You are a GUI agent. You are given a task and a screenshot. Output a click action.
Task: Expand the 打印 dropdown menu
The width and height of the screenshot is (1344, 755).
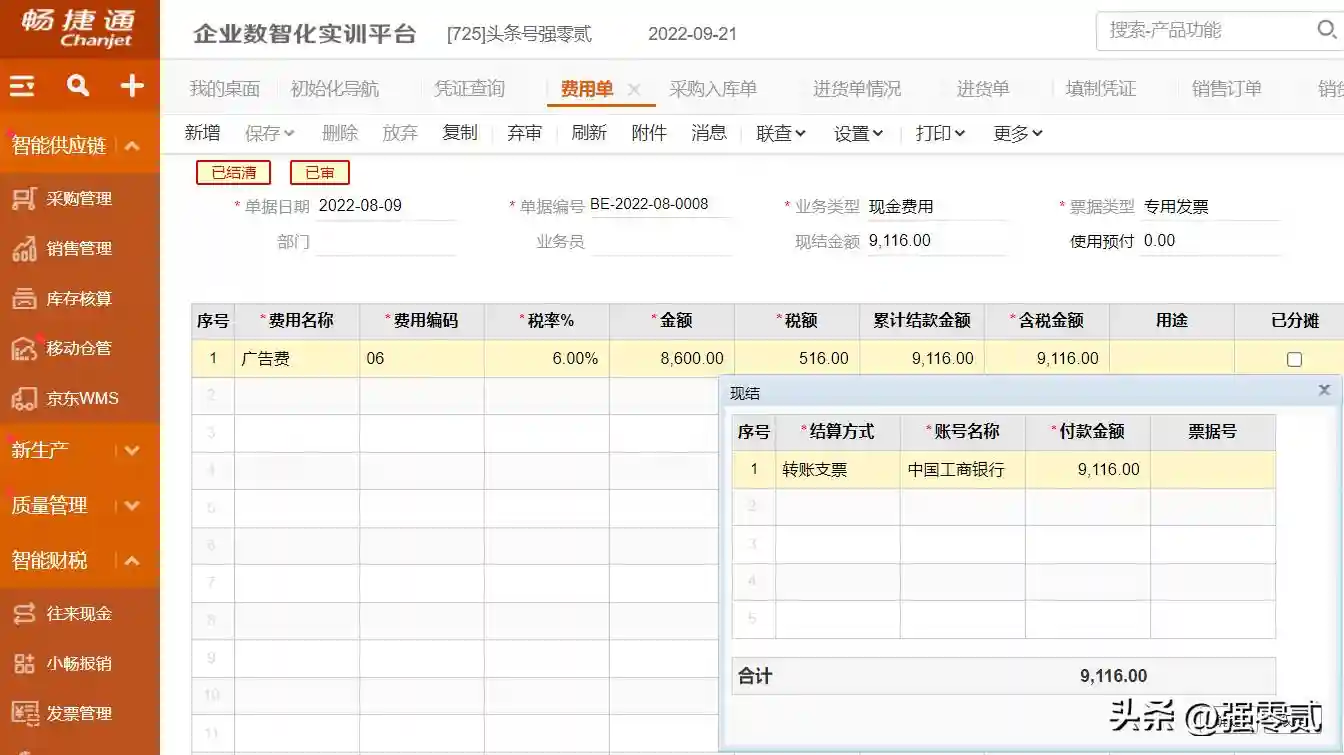pyautogui.click(x=940, y=133)
